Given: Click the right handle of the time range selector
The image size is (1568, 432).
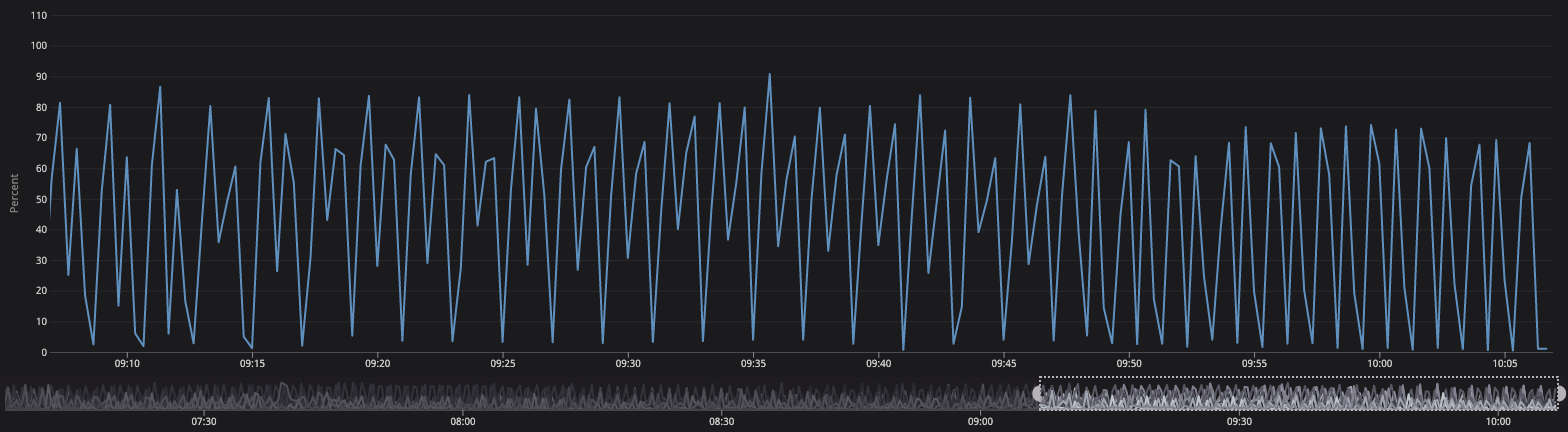Looking at the screenshot, I should click(1560, 394).
